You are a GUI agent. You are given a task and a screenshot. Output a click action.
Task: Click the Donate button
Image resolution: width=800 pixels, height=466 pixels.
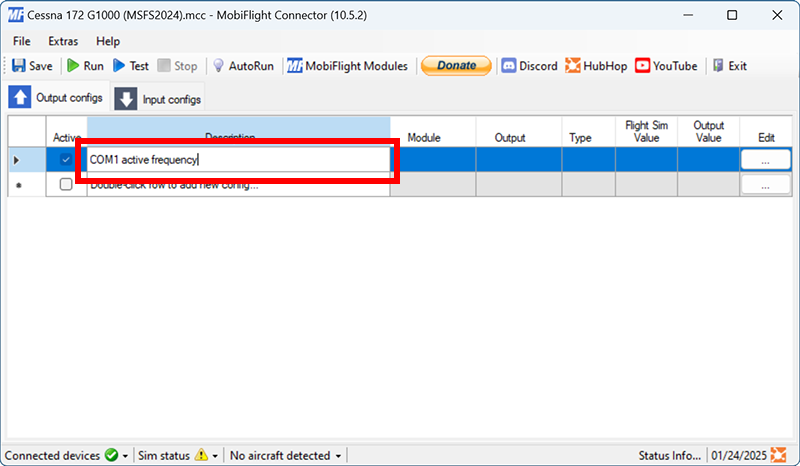456,65
